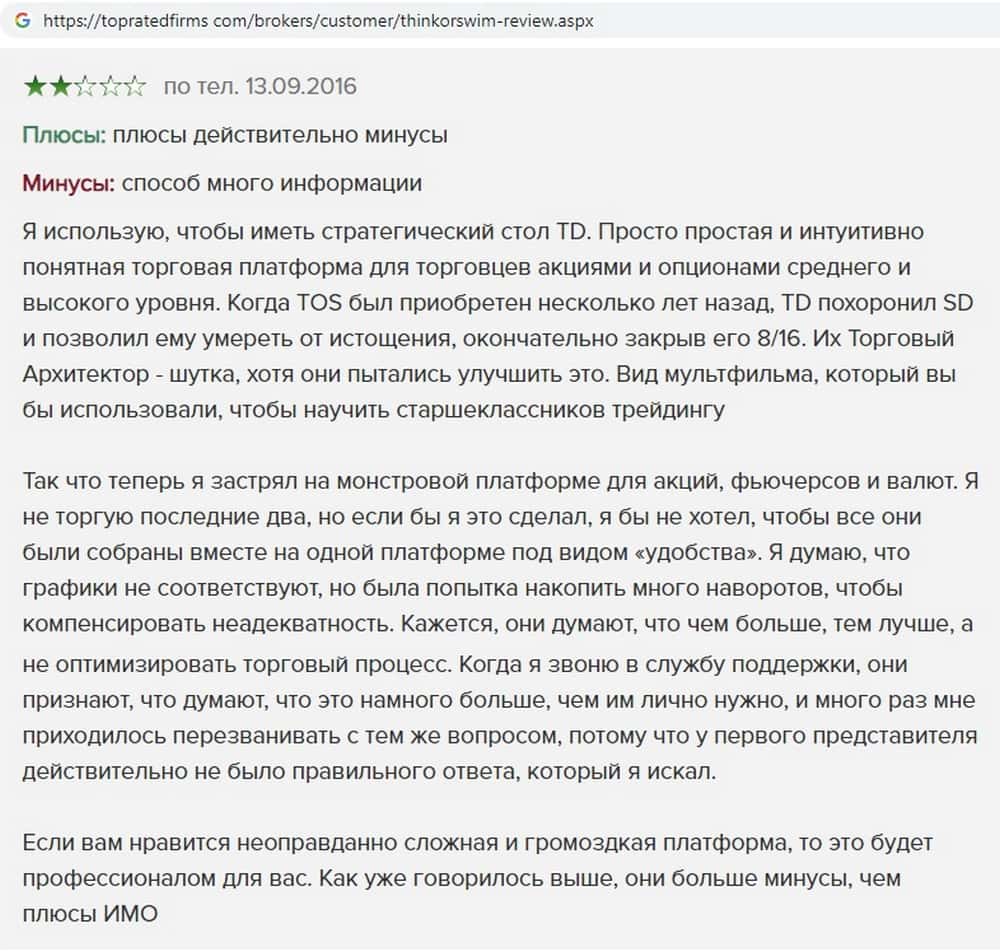
Task: Click the first filled green rating star
Action: click(x=35, y=87)
